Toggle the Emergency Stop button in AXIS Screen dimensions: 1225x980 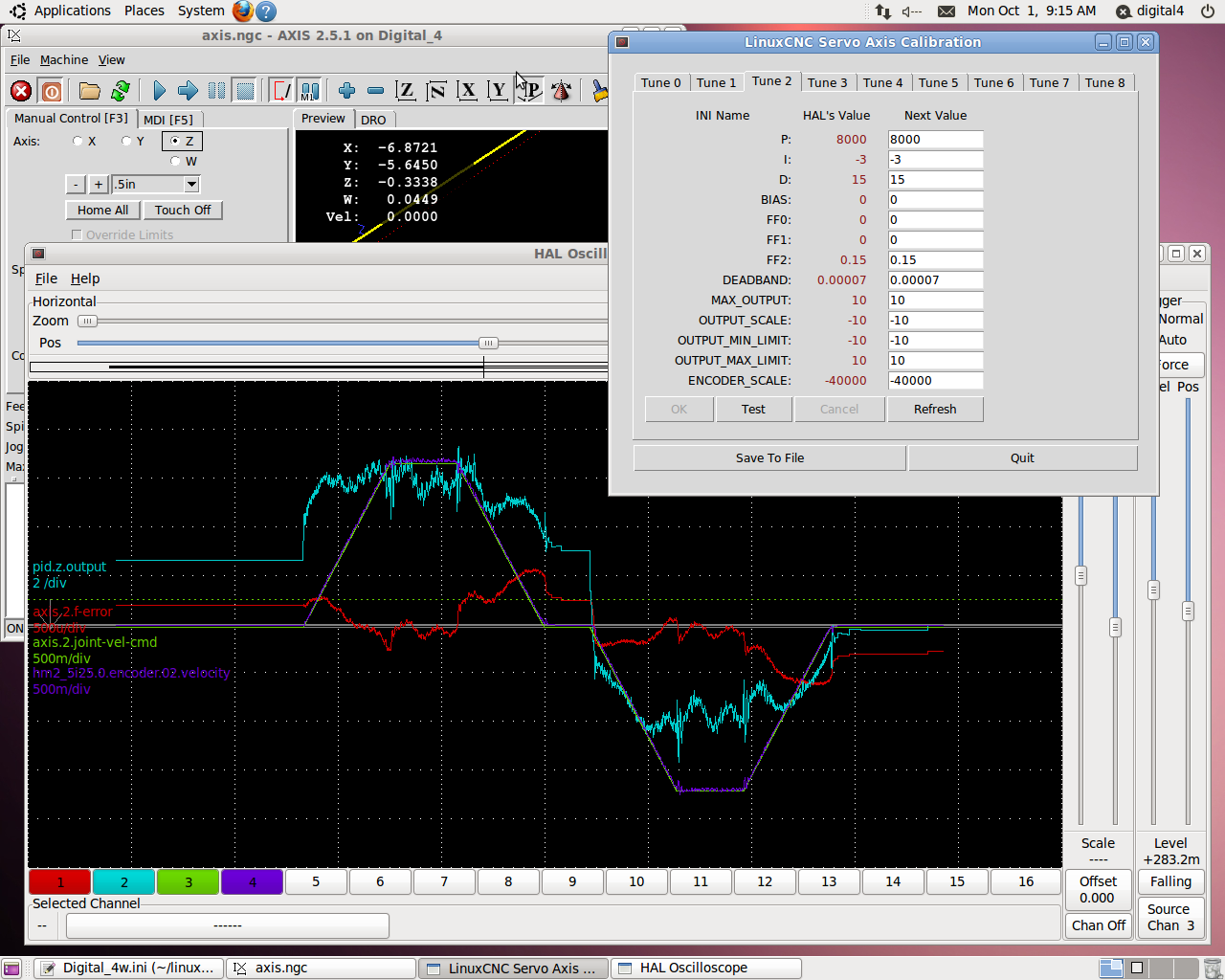[21, 91]
